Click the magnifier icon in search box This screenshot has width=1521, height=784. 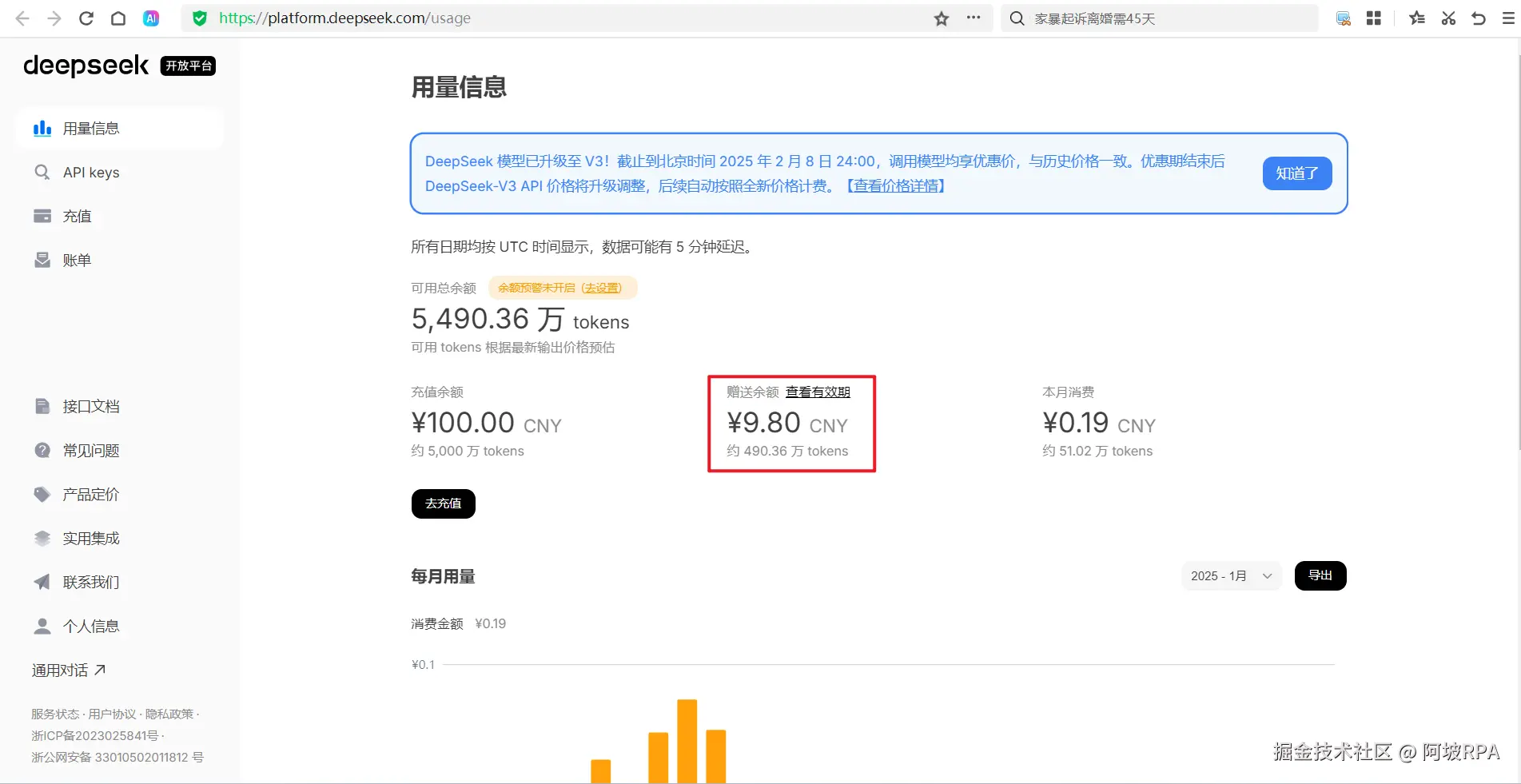[1017, 18]
